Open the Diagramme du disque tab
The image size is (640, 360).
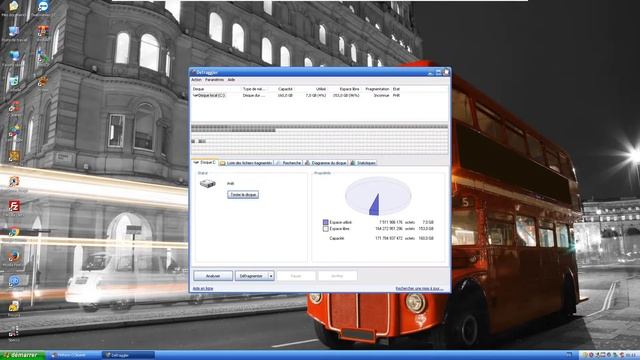point(326,163)
